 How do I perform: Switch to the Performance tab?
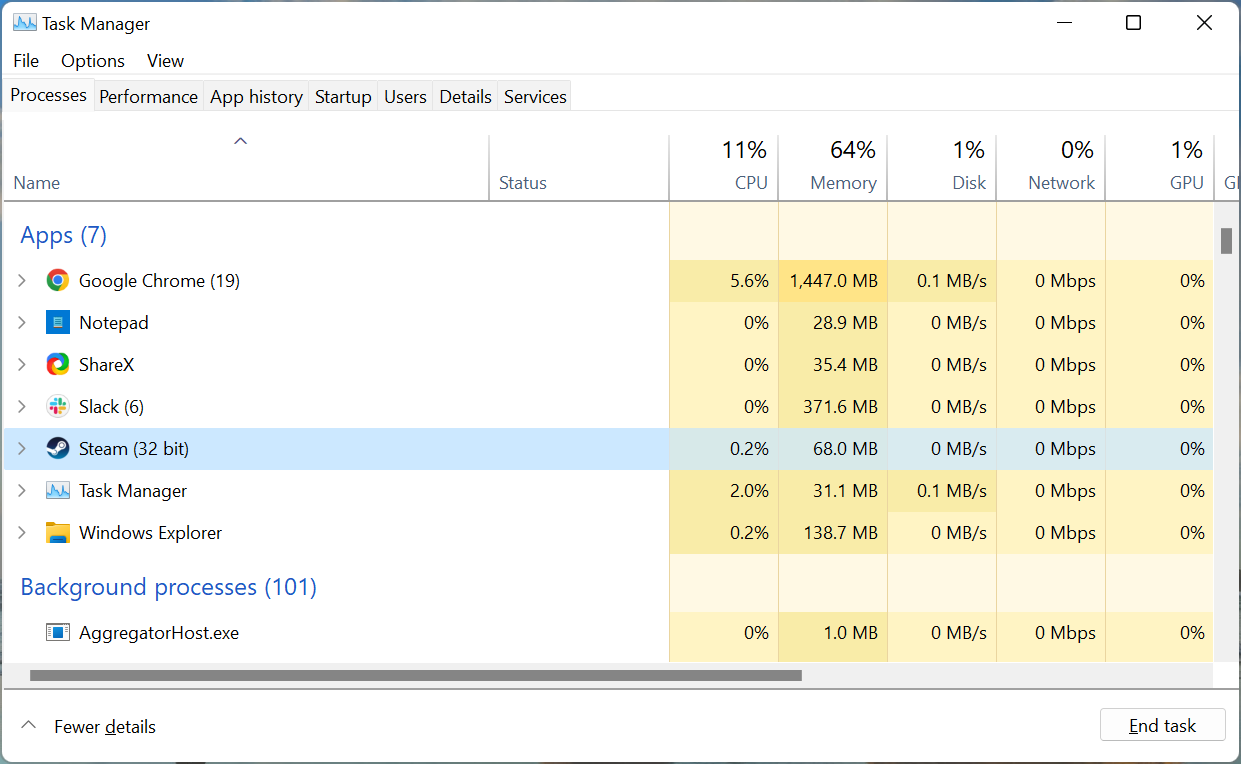pyautogui.click(x=148, y=97)
